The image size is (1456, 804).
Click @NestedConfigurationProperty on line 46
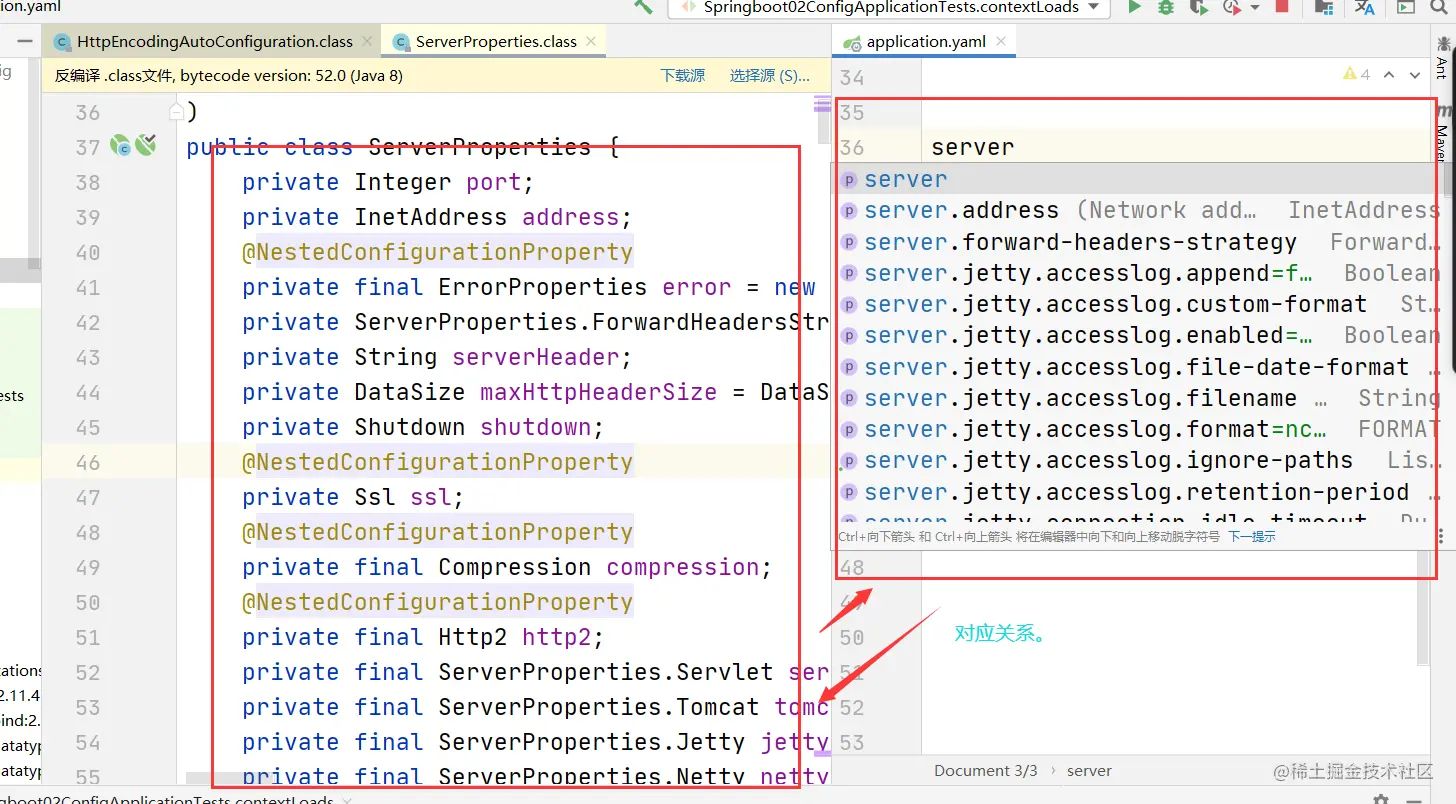pyautogui.click(x=438, y=462)
